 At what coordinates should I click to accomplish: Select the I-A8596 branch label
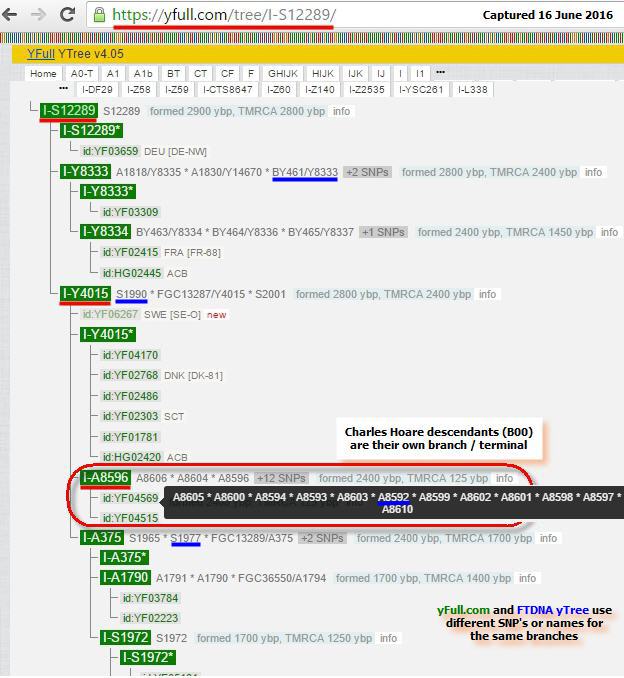point(106,478)
